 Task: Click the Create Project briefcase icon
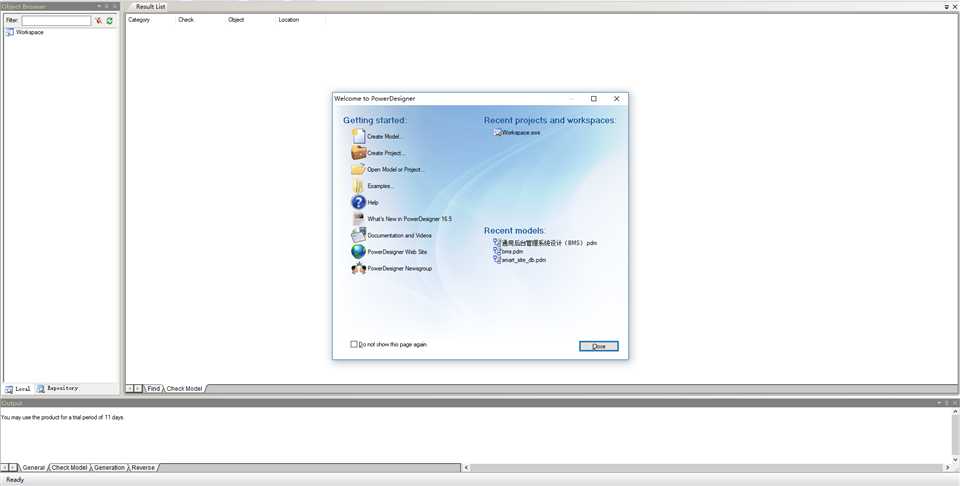click(359, 152)
